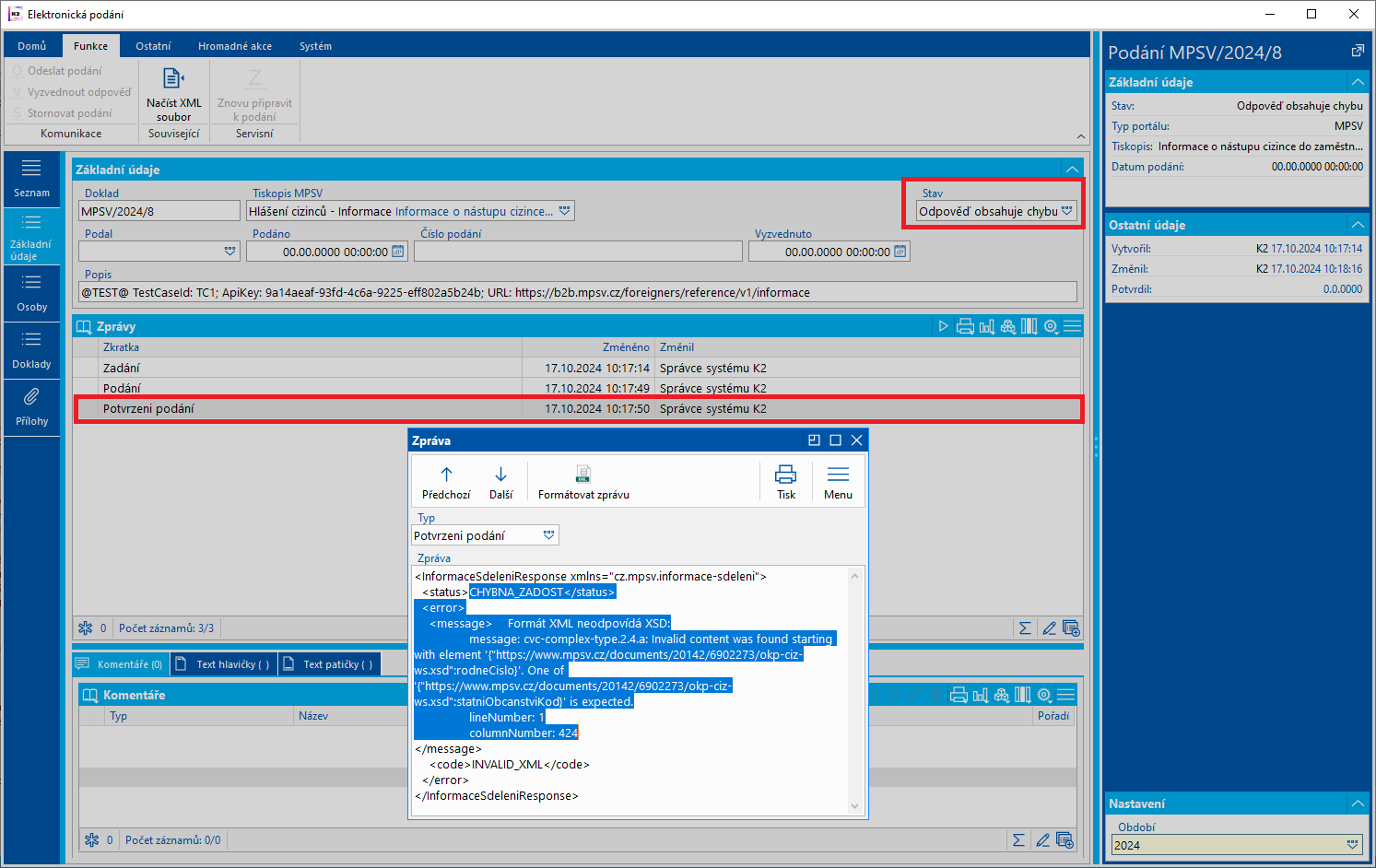Print the message with Tisk
This screenshot has width=1376, height=868.
click(x=786, y=482)
